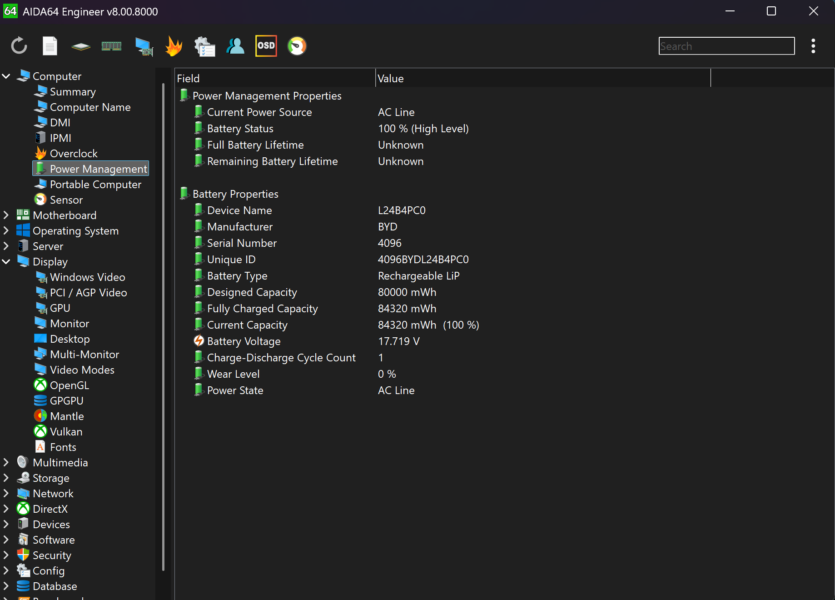Click the Value column header
835x600 pixels.
[x=543, y=78]
